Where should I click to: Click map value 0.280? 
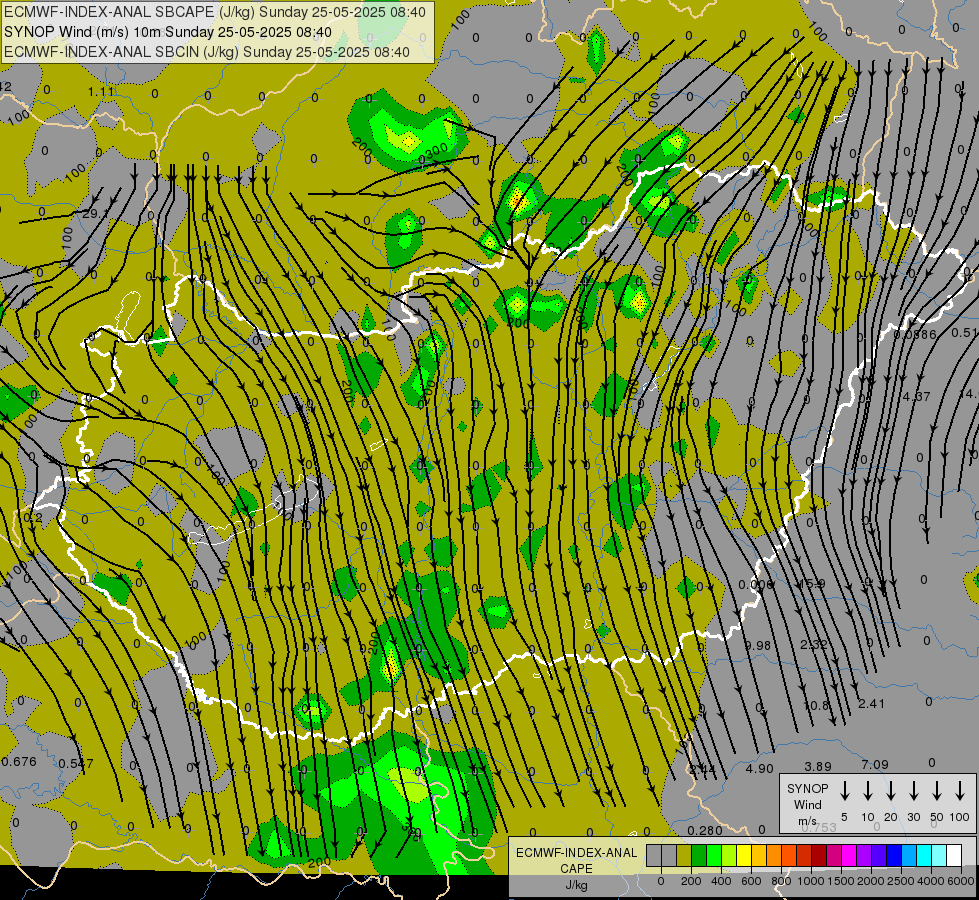click(705, 830)
